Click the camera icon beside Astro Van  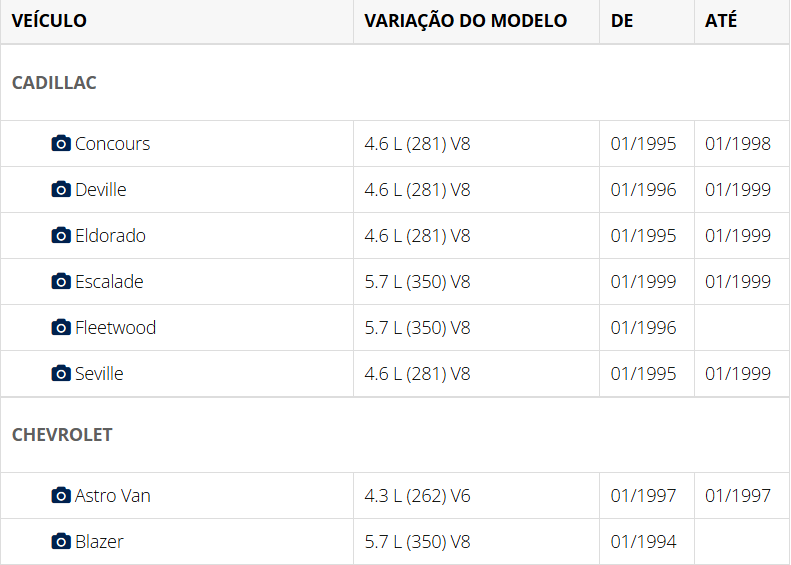pyautogui.click(x=61, y=496)
